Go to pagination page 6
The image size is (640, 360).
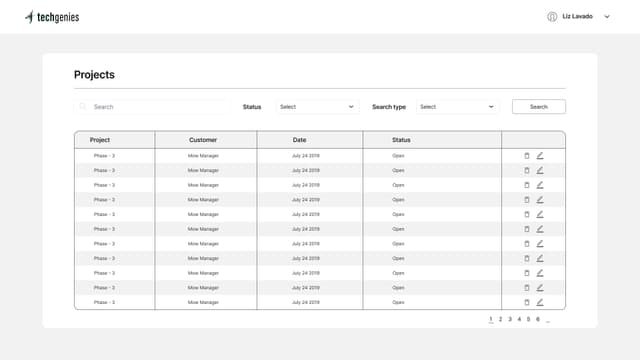click(538, 319)
